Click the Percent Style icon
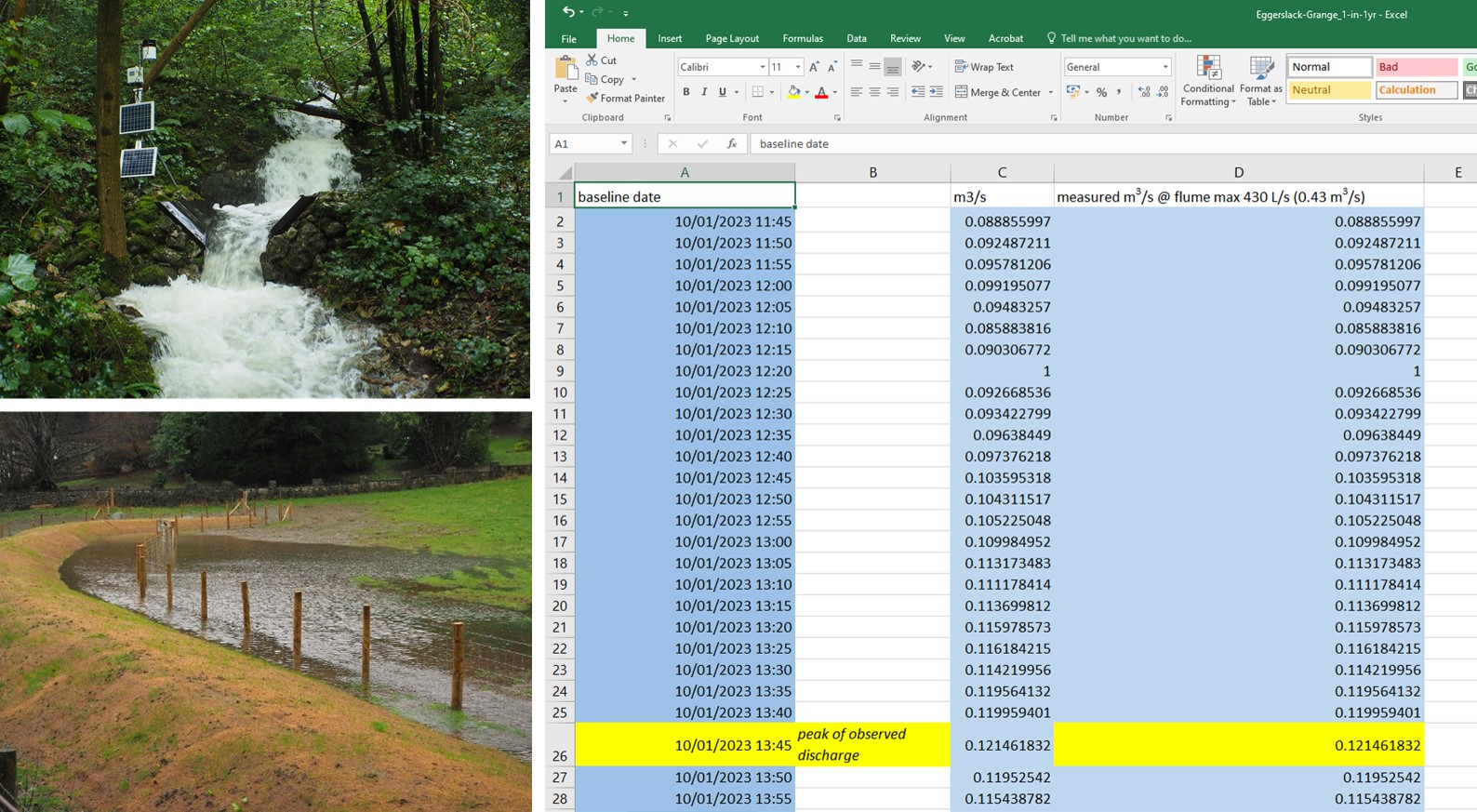Viewport: 1477px width, 812px height. pos(1101,92)
